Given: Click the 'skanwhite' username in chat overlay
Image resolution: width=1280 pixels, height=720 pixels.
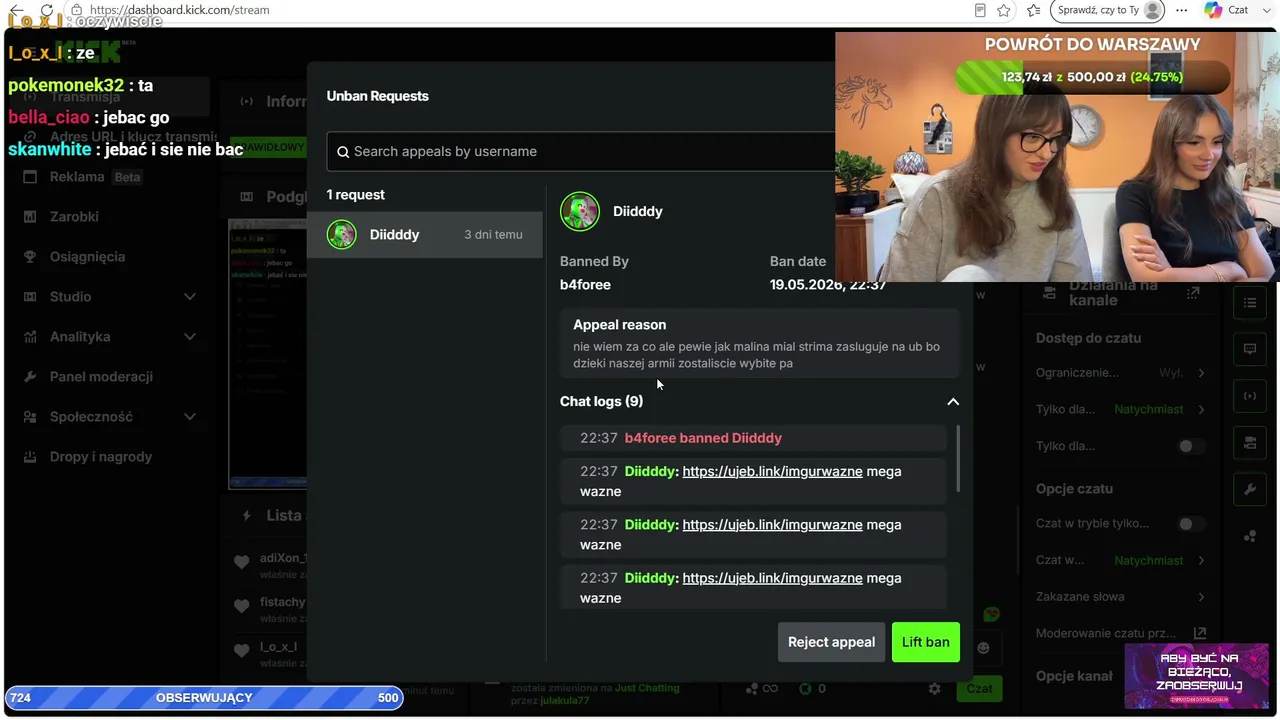Looking at the screenshot, I should (50, 150).
